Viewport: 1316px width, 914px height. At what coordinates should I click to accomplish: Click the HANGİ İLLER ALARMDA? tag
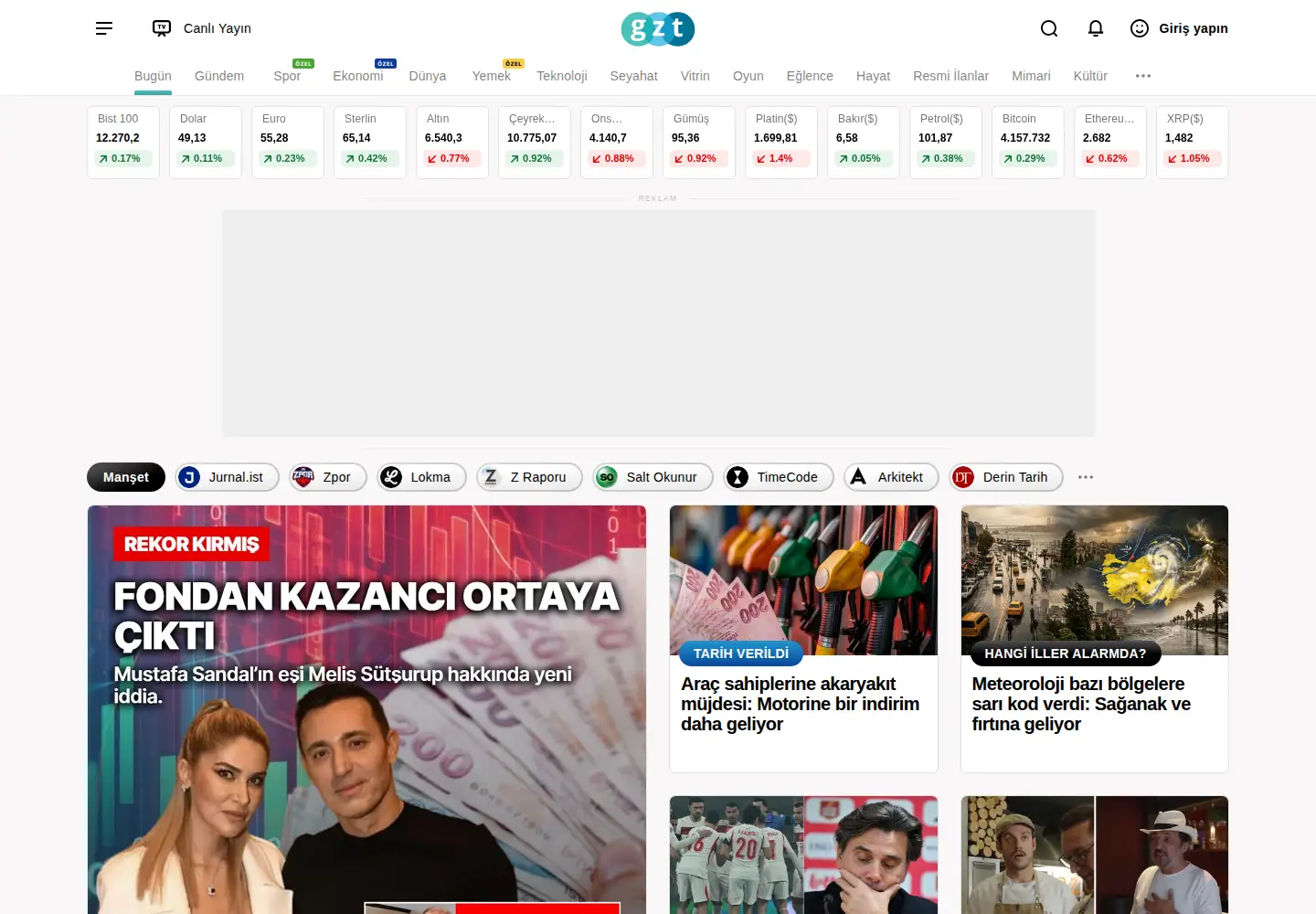tap(1065, 654)
